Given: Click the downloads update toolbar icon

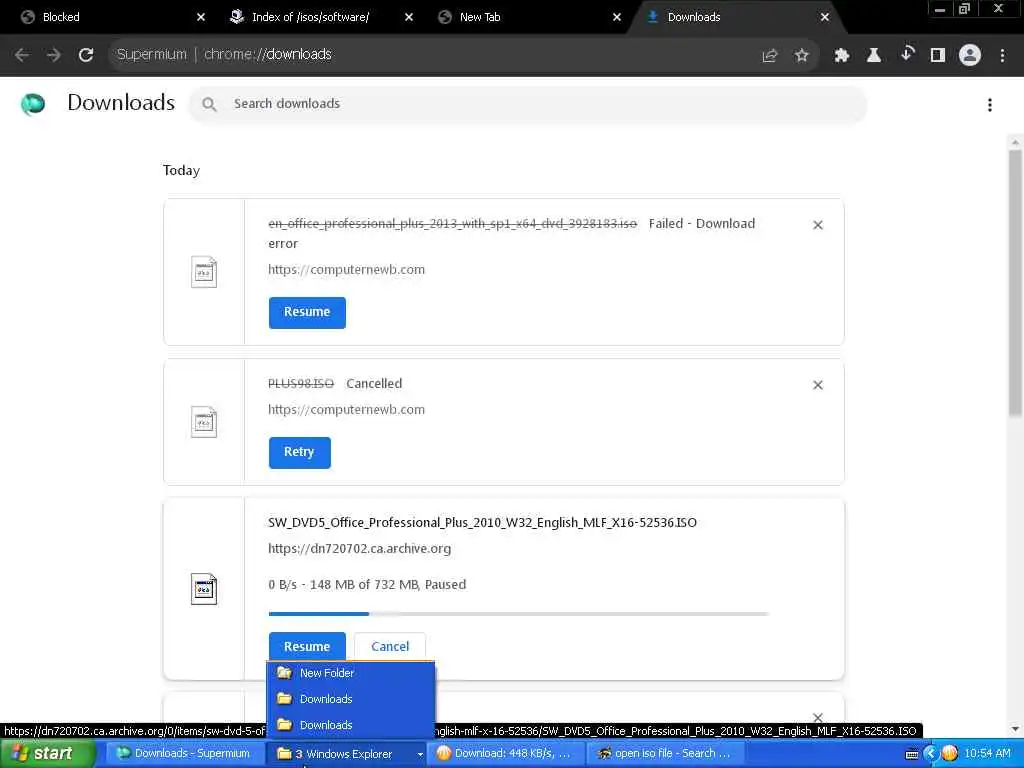Looking at the screenshot, I should tap(906, 55).
